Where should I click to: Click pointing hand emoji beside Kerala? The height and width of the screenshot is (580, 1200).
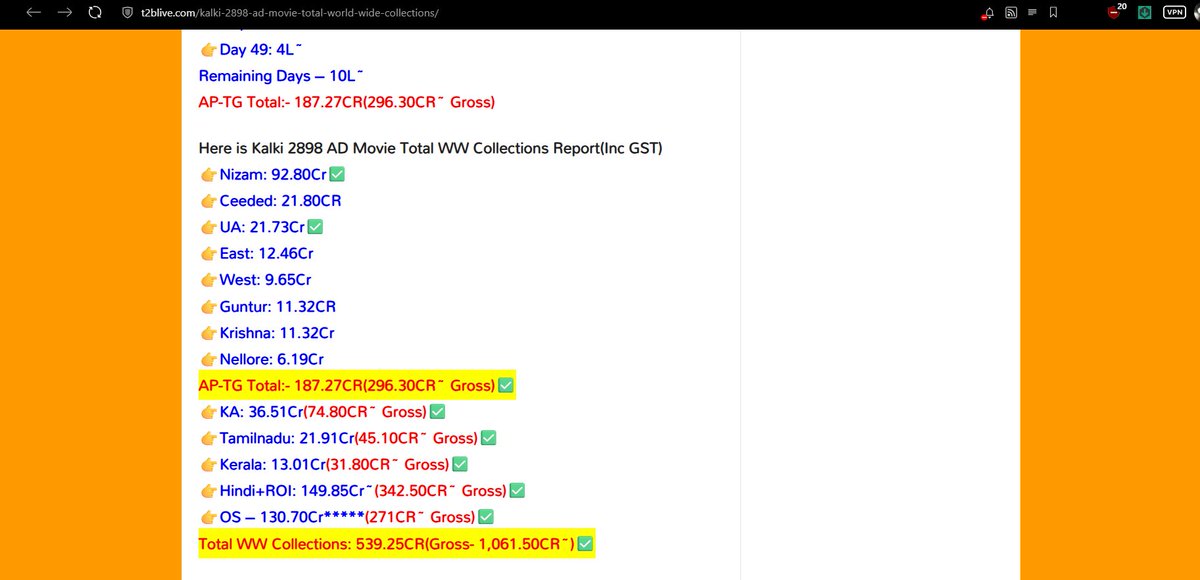tap(208, 464)
